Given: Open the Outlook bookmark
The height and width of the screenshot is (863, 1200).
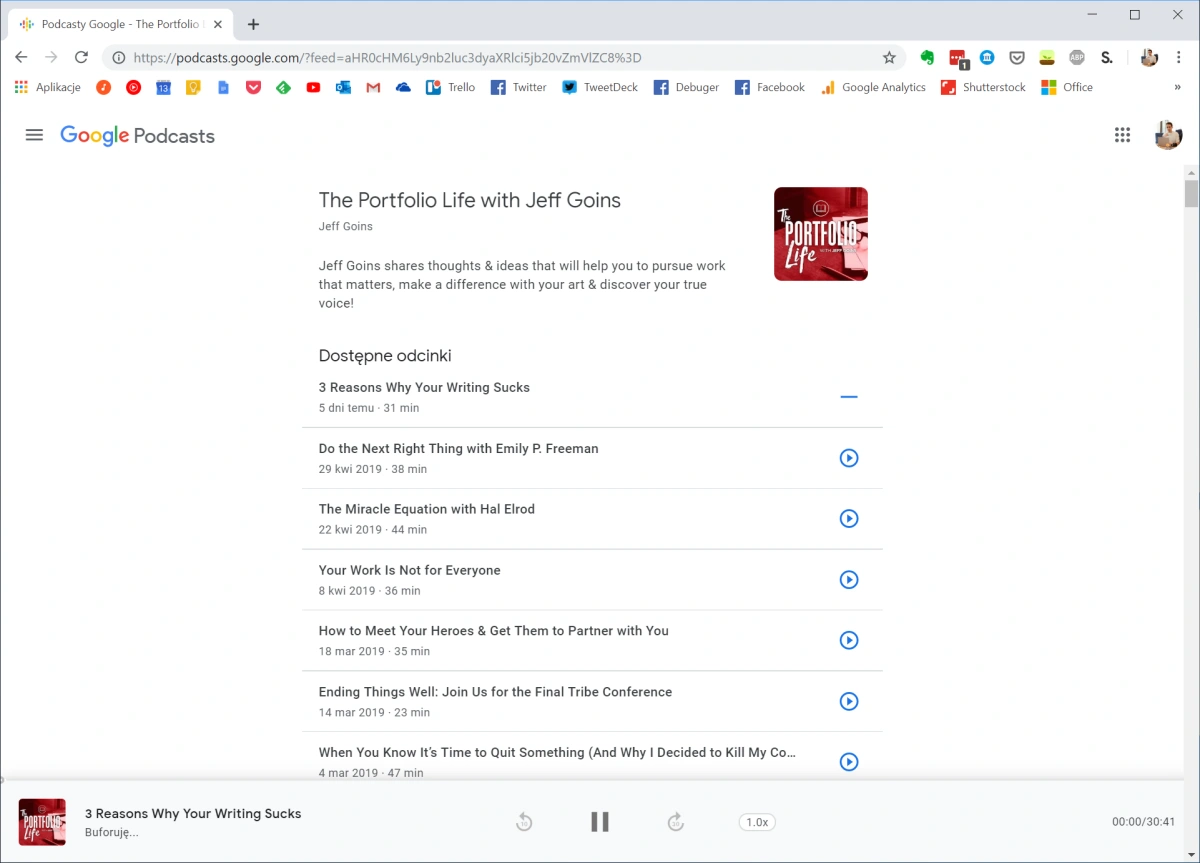Looking at the screenshot, I should [343, 88].
